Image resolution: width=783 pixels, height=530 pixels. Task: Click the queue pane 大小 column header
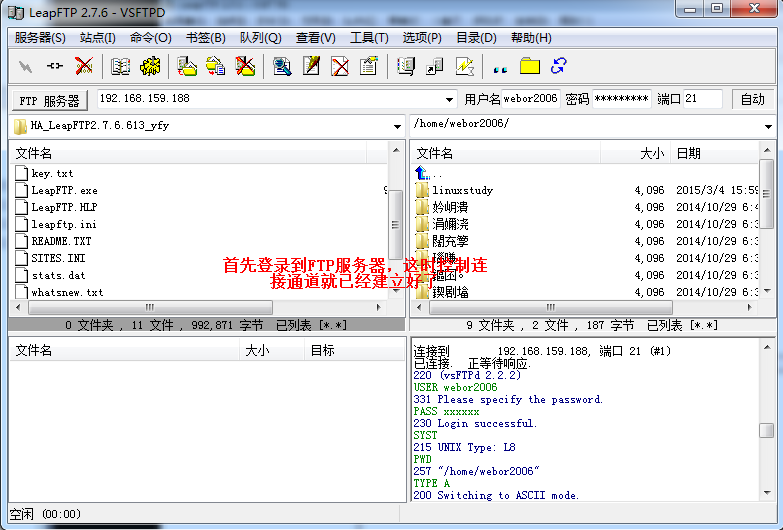tap(272, 350)
